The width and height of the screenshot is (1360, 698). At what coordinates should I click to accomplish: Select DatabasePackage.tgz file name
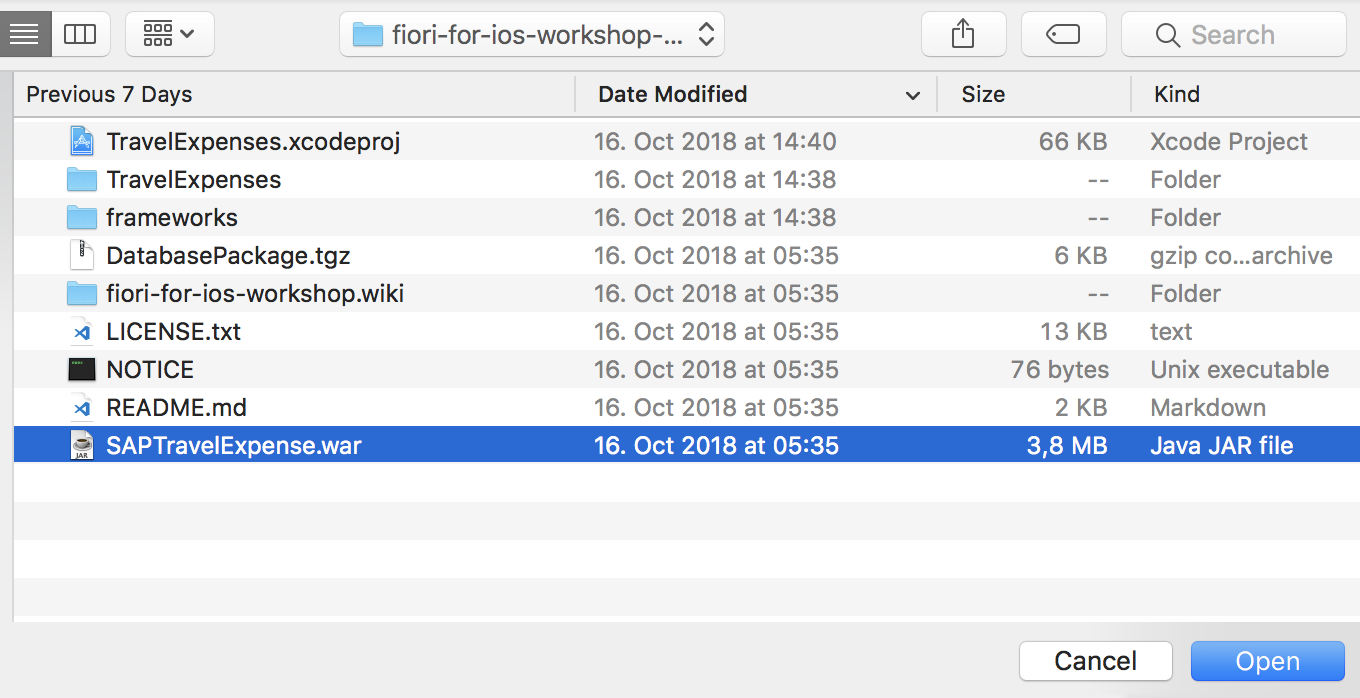tap(228, 256)
